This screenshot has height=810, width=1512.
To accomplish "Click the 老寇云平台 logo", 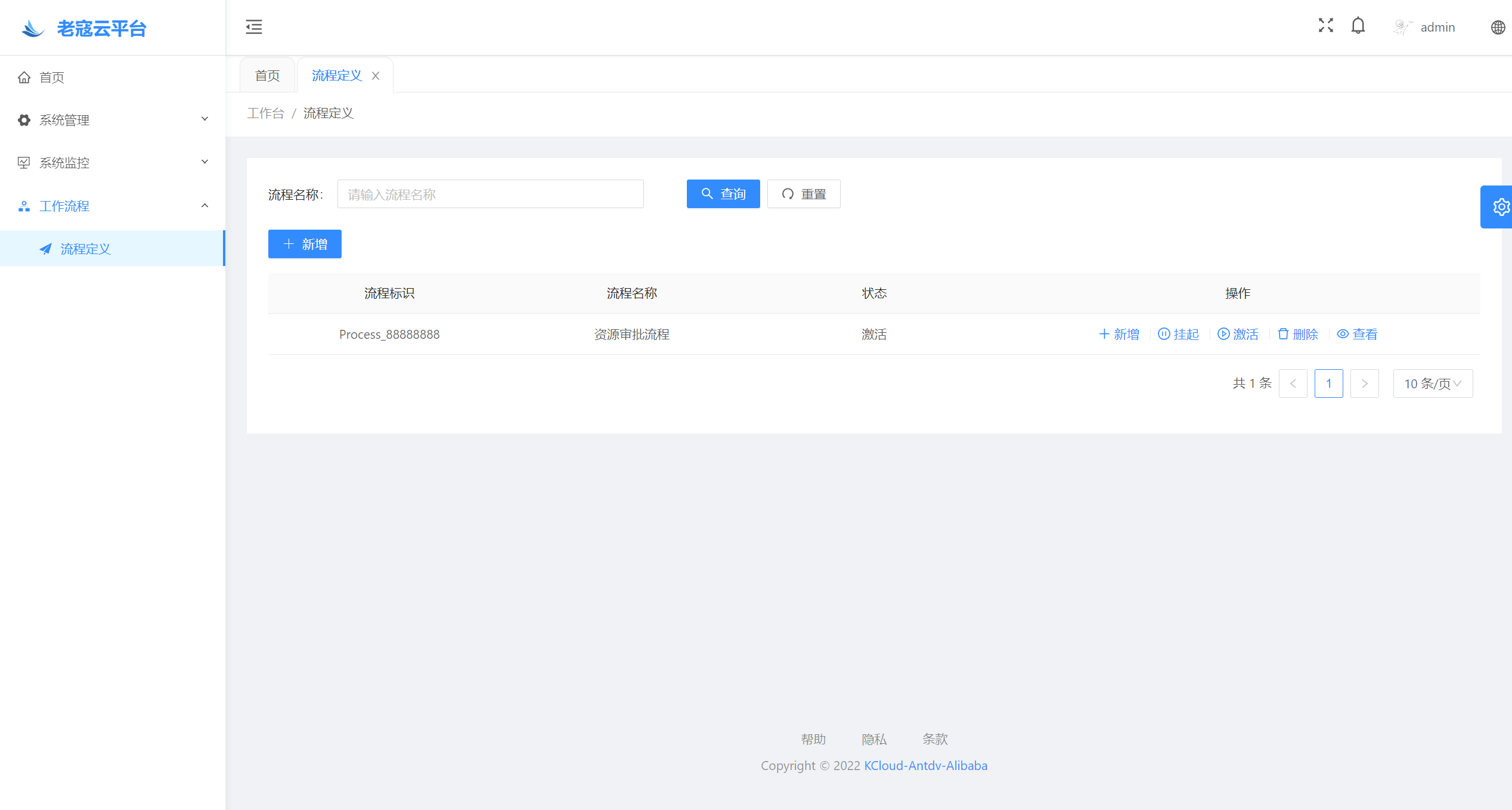I will (x=83, y=28).
